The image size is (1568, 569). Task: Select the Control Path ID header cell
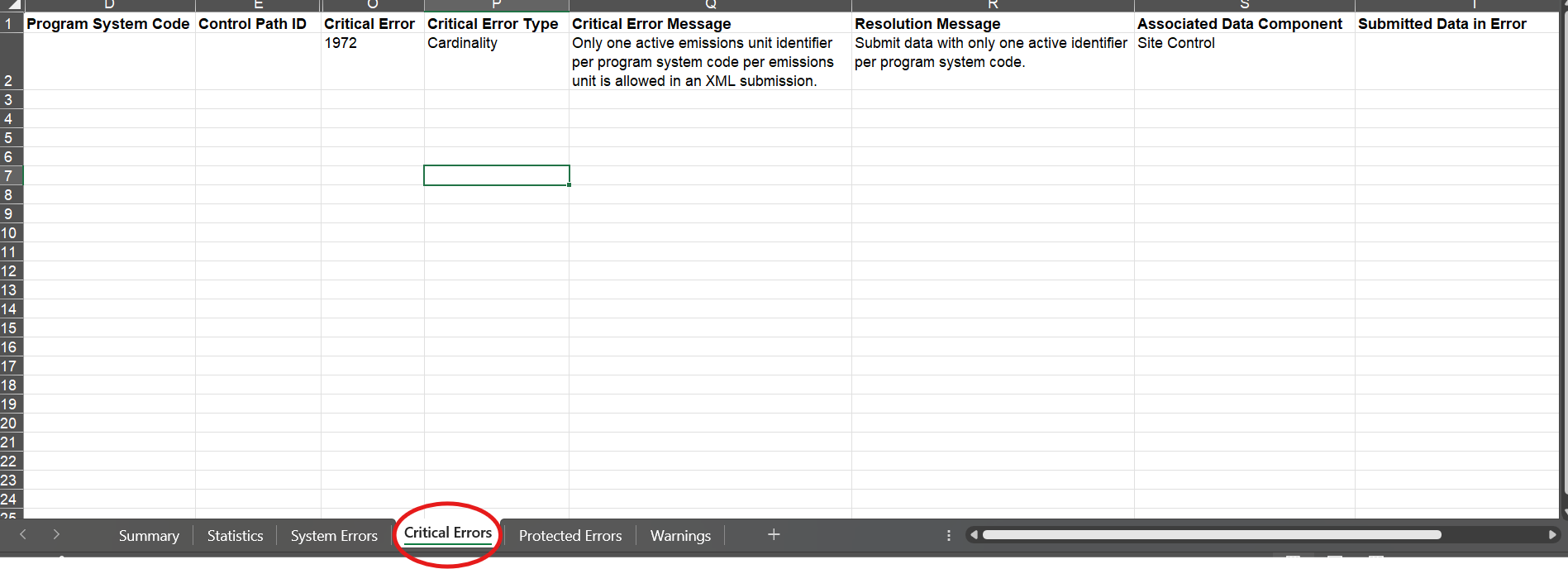tap(258, 24)
